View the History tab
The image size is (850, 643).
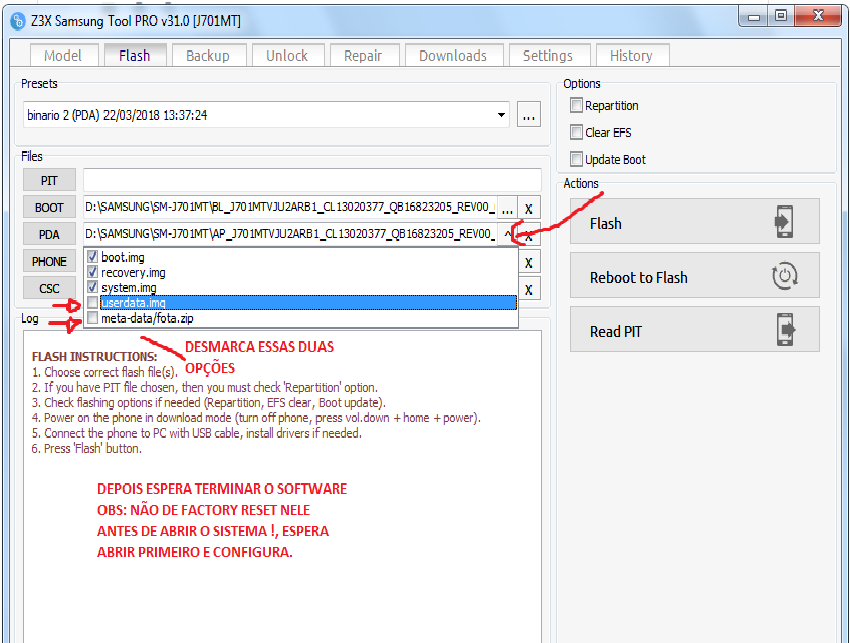coord(632,56)
